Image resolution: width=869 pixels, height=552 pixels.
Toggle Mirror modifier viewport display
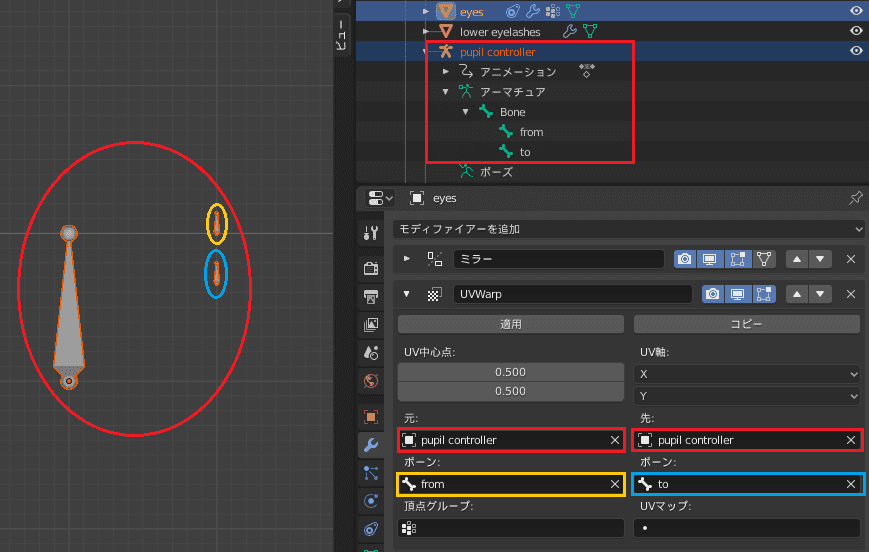(710, 259)
